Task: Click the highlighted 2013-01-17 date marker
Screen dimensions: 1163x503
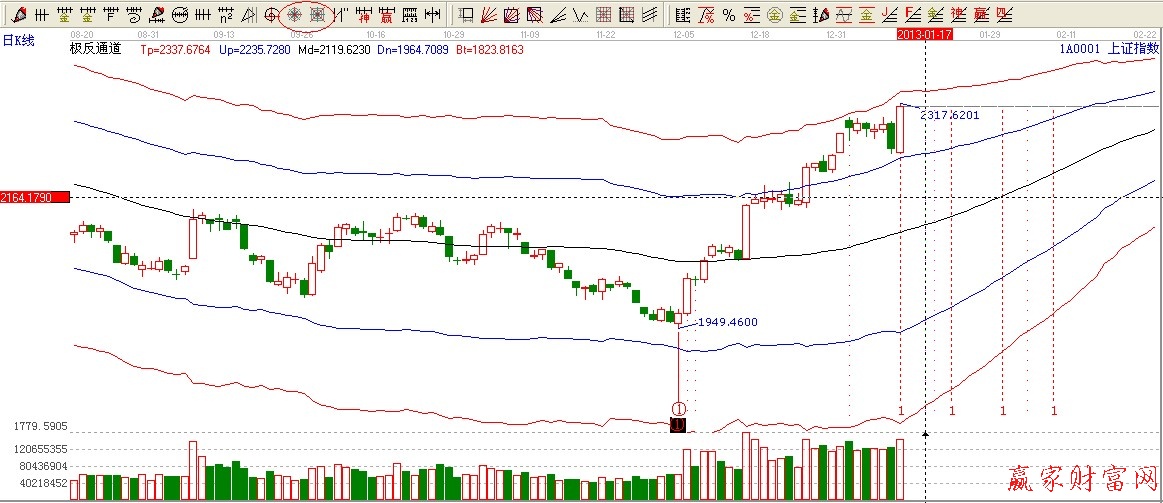Action: [x=924, y=34]
